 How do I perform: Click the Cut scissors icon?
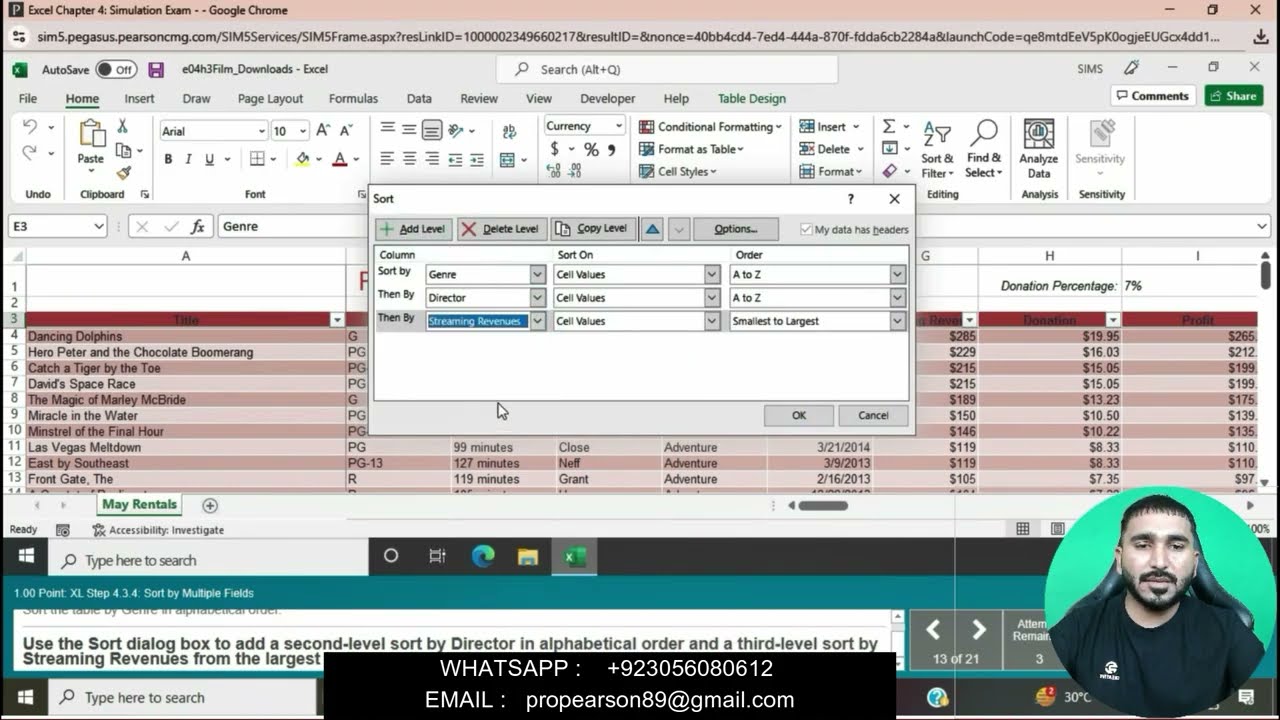click(122, 126)
